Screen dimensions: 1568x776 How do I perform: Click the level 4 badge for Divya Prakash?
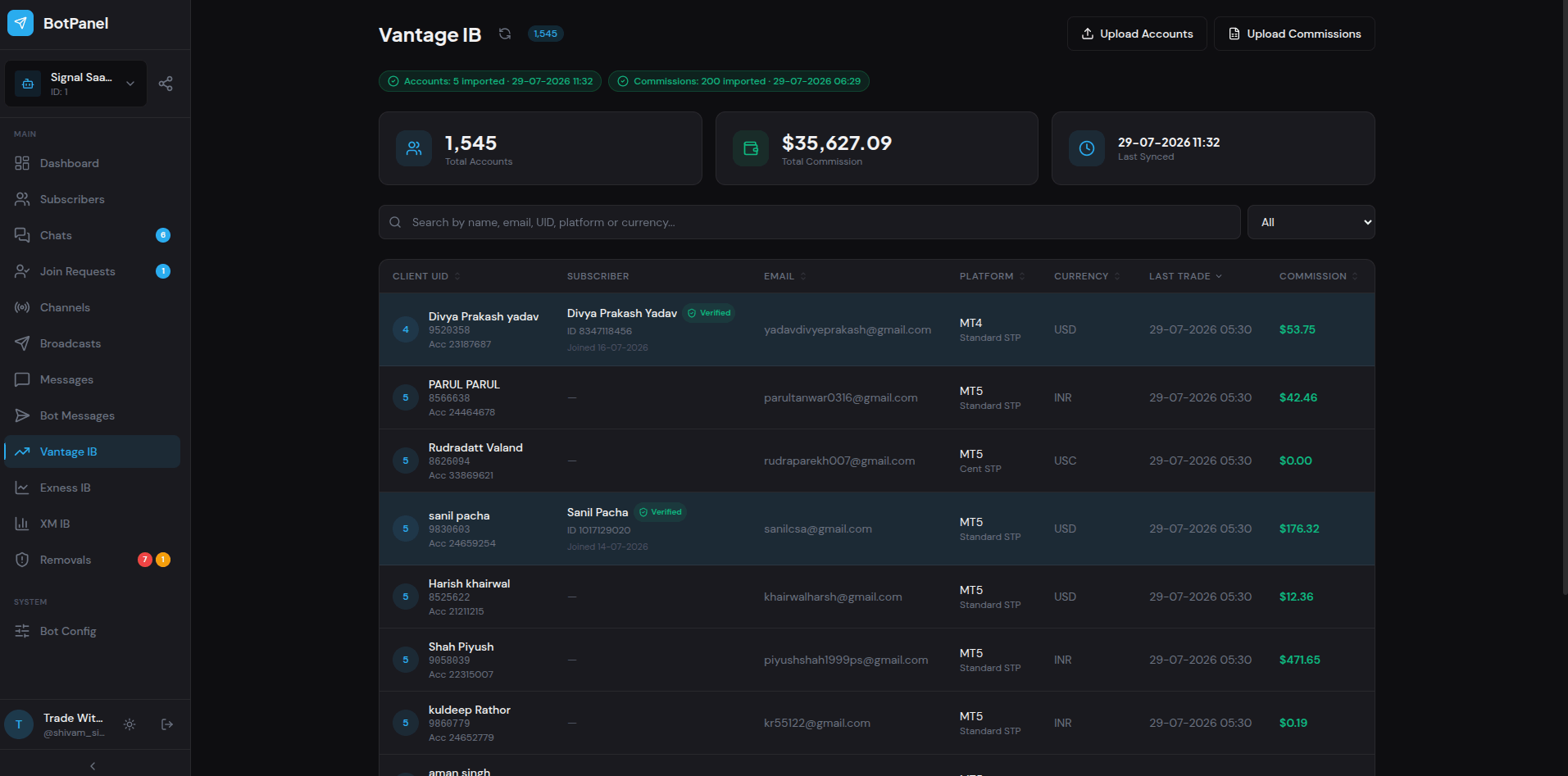pos(406,329)
